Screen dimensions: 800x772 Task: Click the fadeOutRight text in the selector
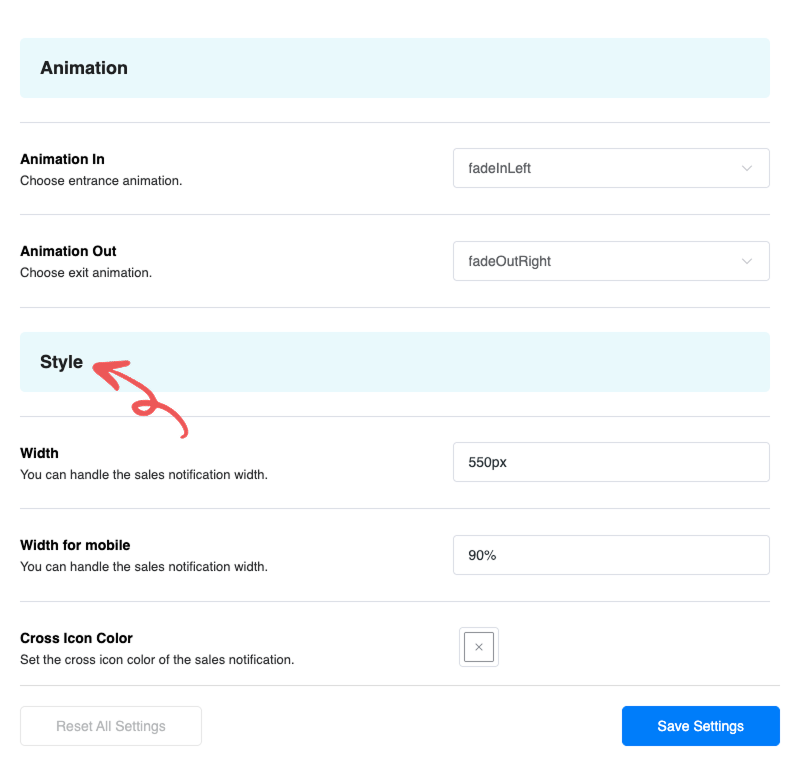(509, 261)
